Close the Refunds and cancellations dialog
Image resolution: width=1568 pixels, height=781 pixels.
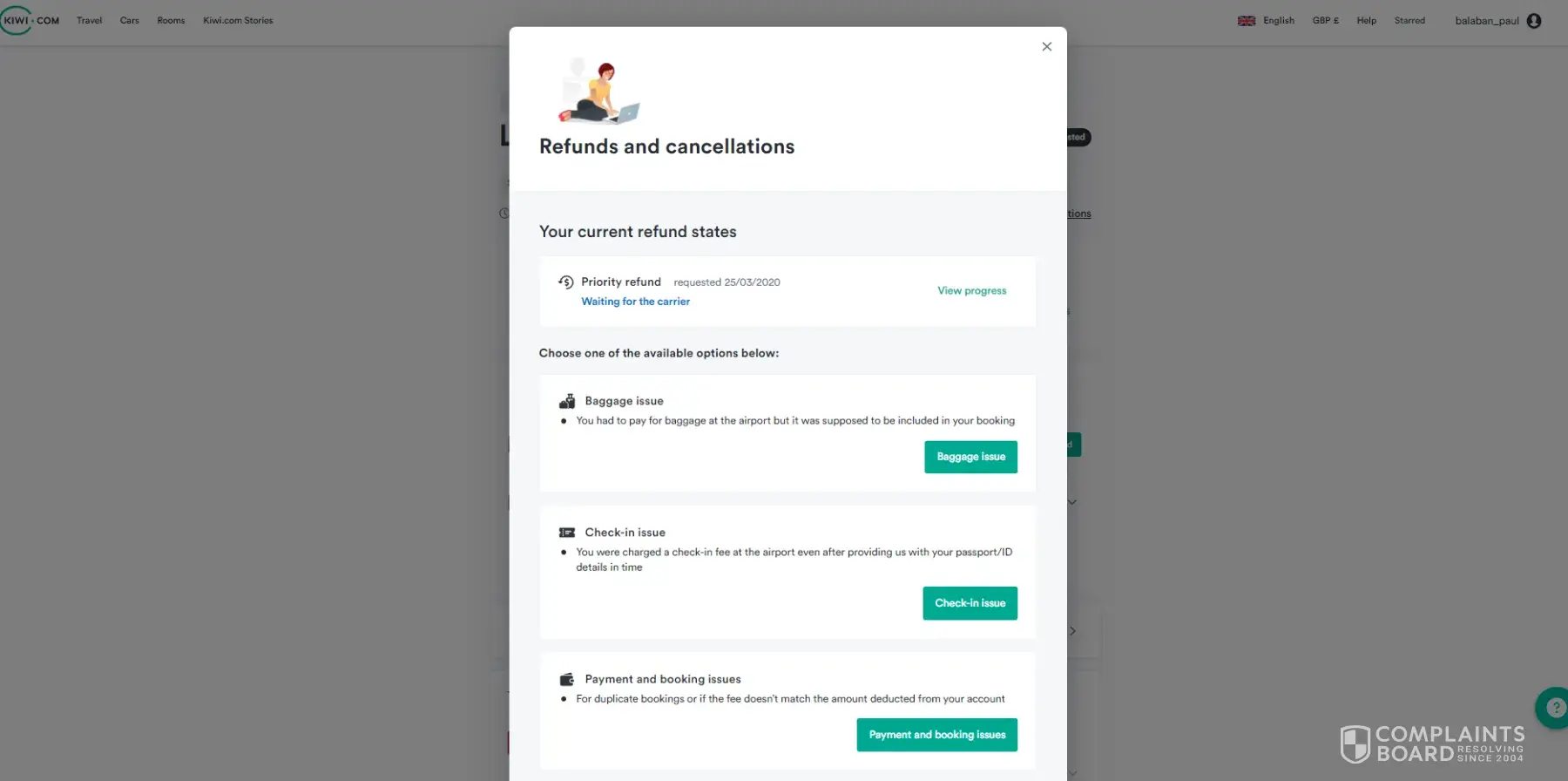click(1047, 47)
